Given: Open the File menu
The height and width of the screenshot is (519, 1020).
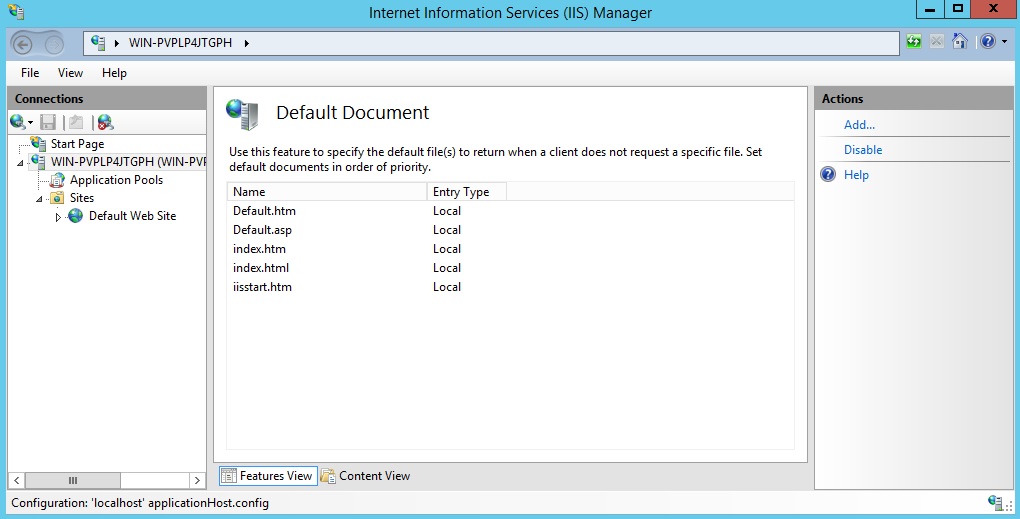Looking at the screenshot, I should pos(30,73).
